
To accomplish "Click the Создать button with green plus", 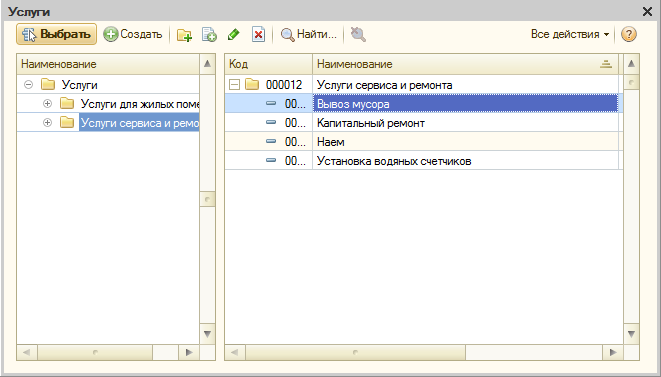I will 133,34.
